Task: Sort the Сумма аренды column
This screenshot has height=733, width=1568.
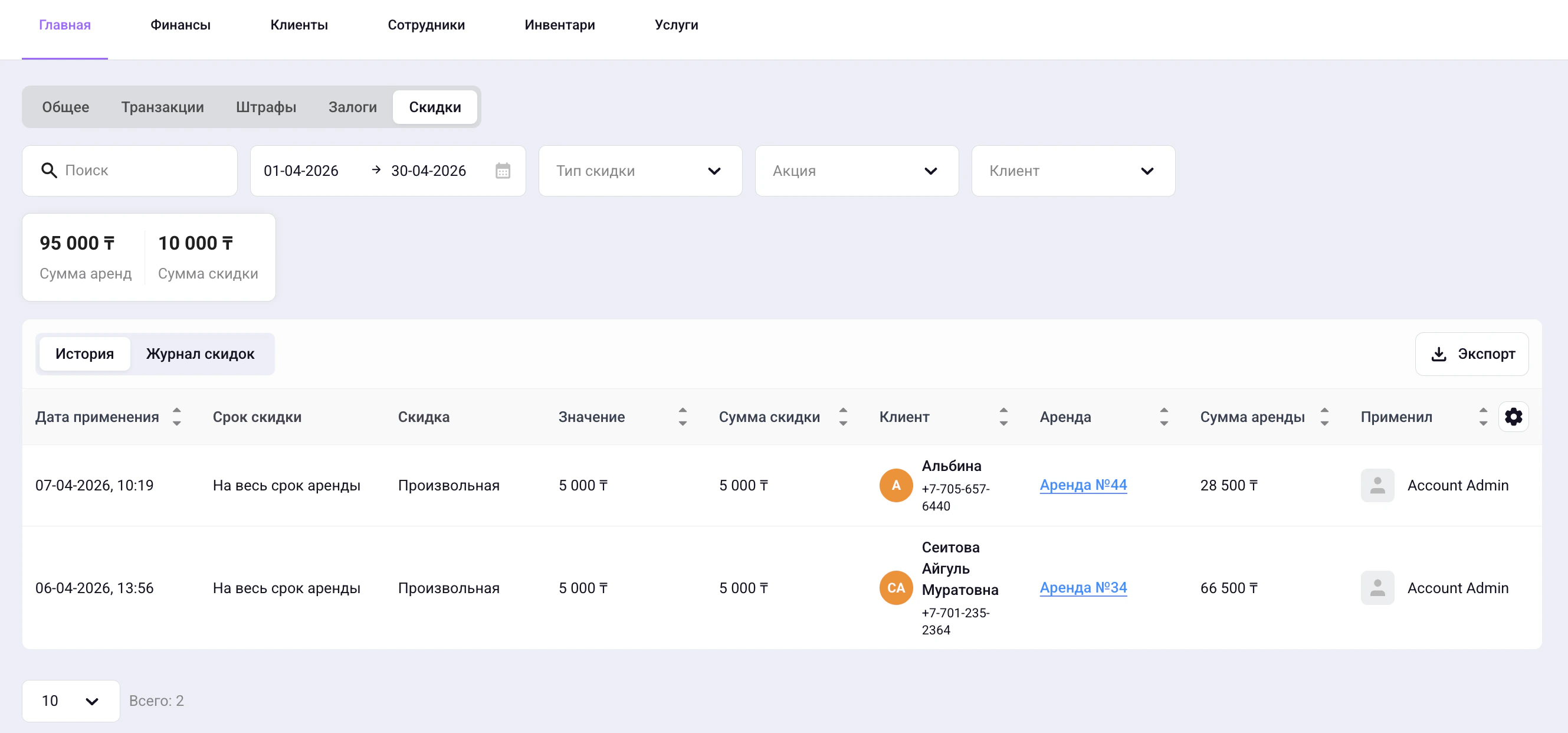Action: pos(1324,417)
